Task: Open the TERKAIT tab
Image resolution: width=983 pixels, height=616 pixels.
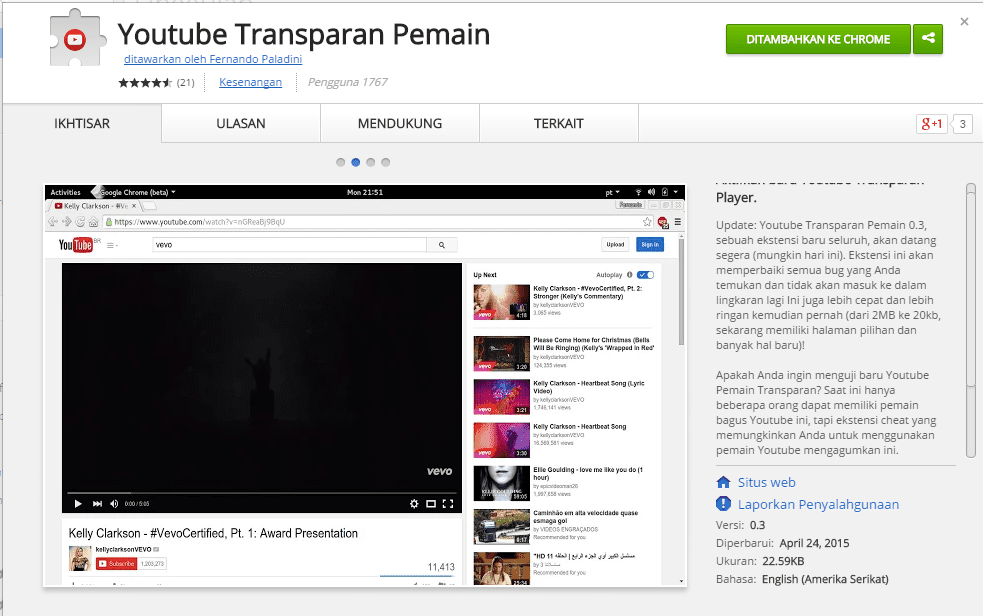Action: (x=558, y=122)
